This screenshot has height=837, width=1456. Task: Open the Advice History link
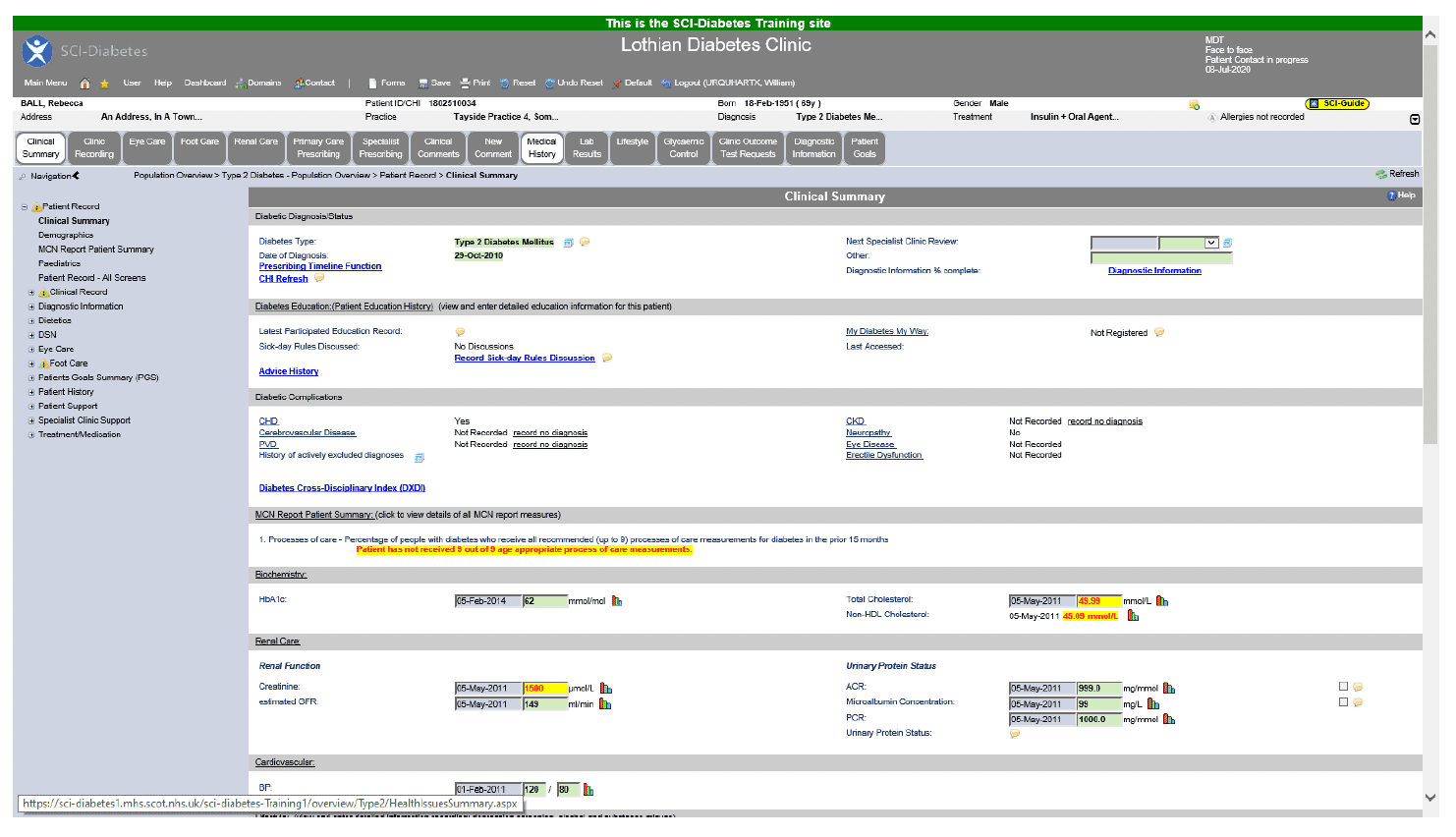click(289, 372)
